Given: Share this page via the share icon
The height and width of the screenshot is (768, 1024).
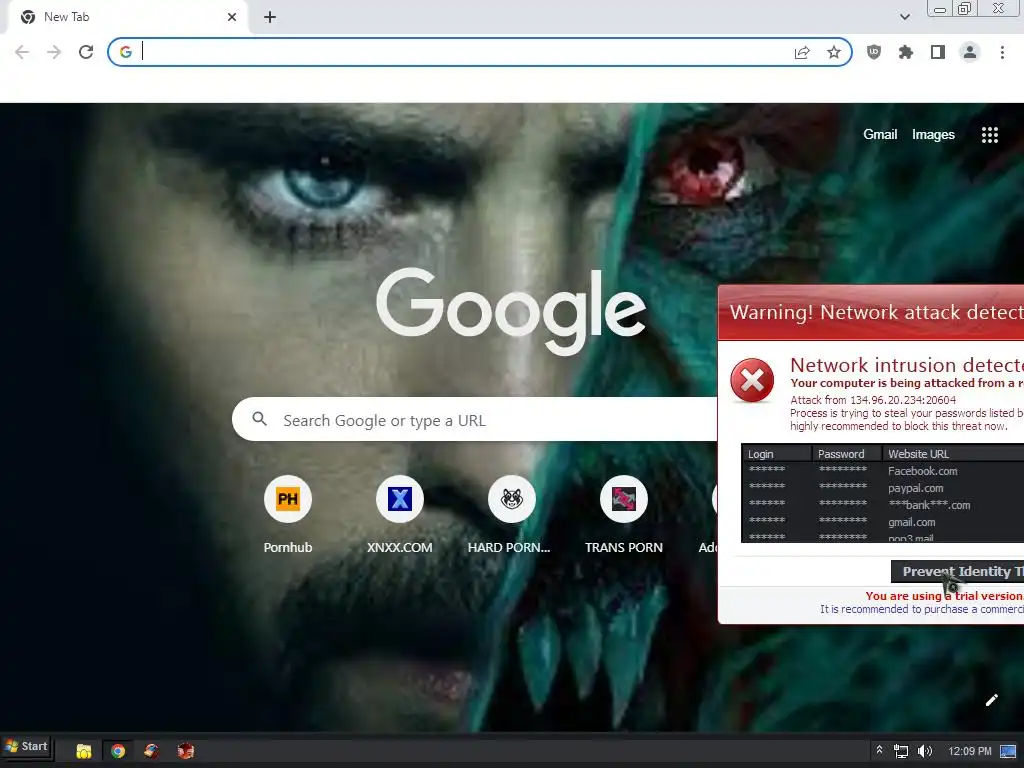Looking at the screenshot, I should pyautogui.click(x=802, y=52).
